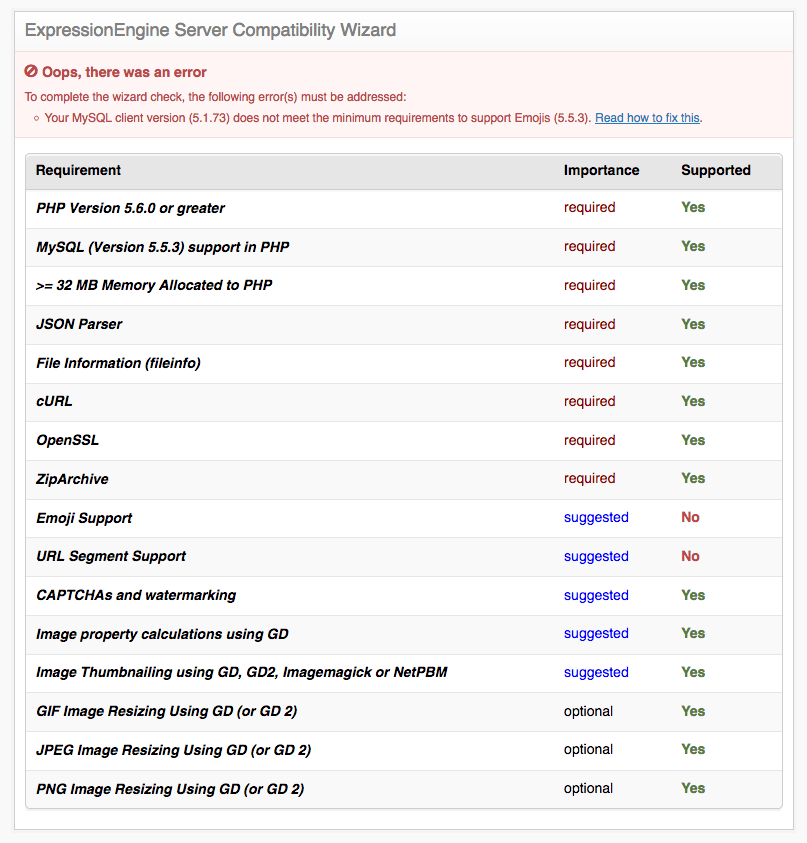Click the red No beside Emoji Support
Screen dimensions: 807x843
[690, 518]
